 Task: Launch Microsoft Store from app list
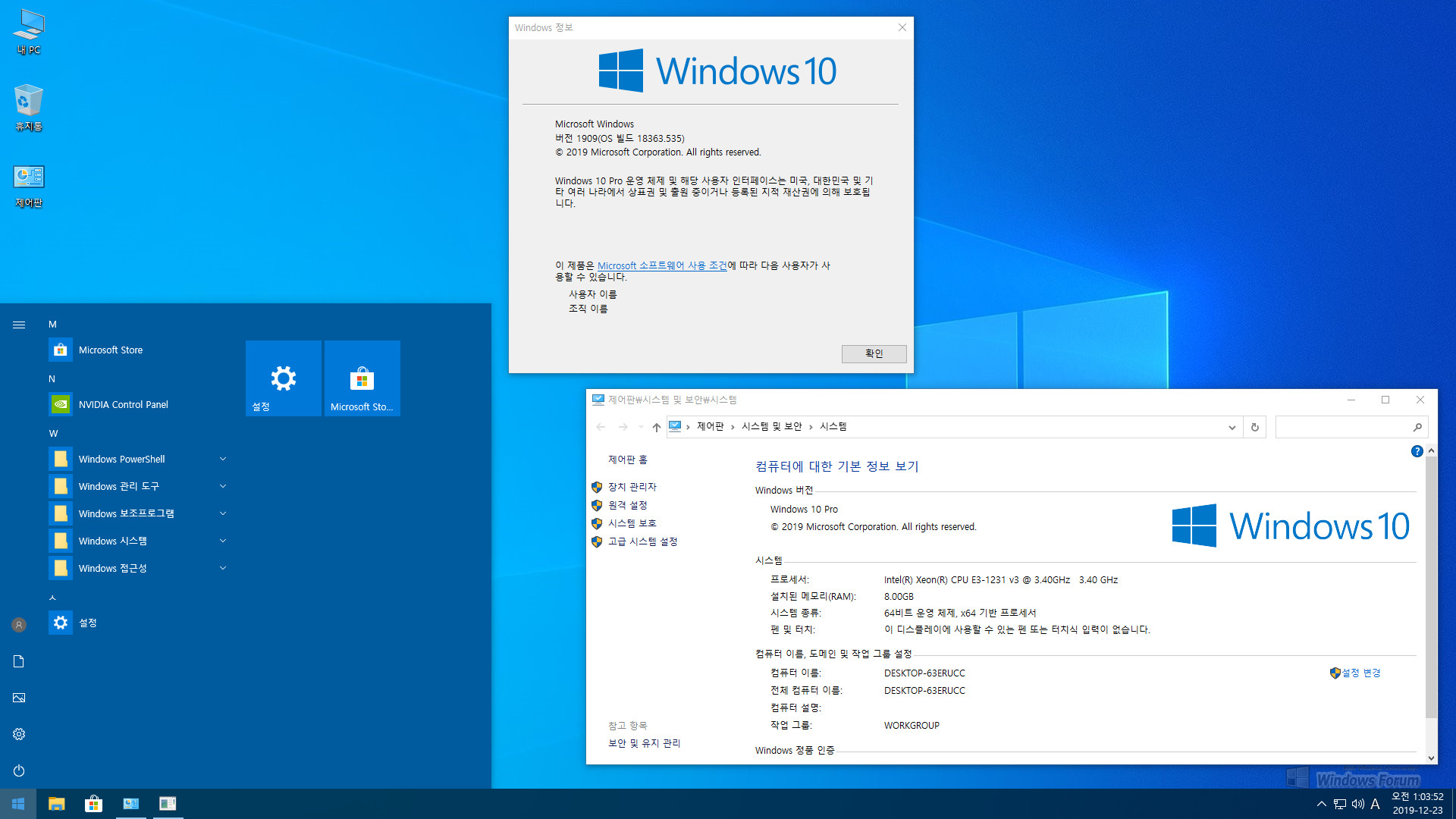pos(138,350)
